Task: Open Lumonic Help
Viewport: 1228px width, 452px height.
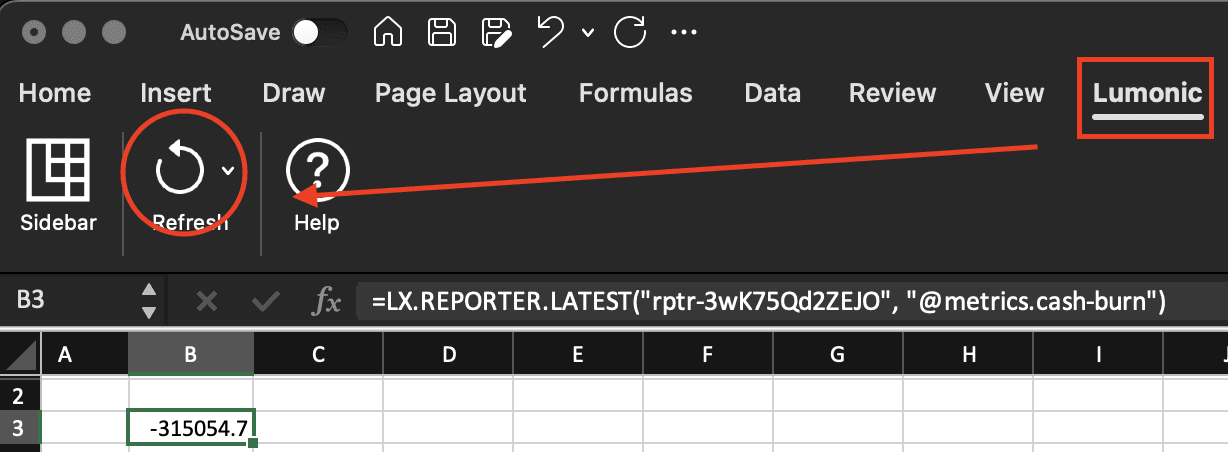Action: [316, 187]
